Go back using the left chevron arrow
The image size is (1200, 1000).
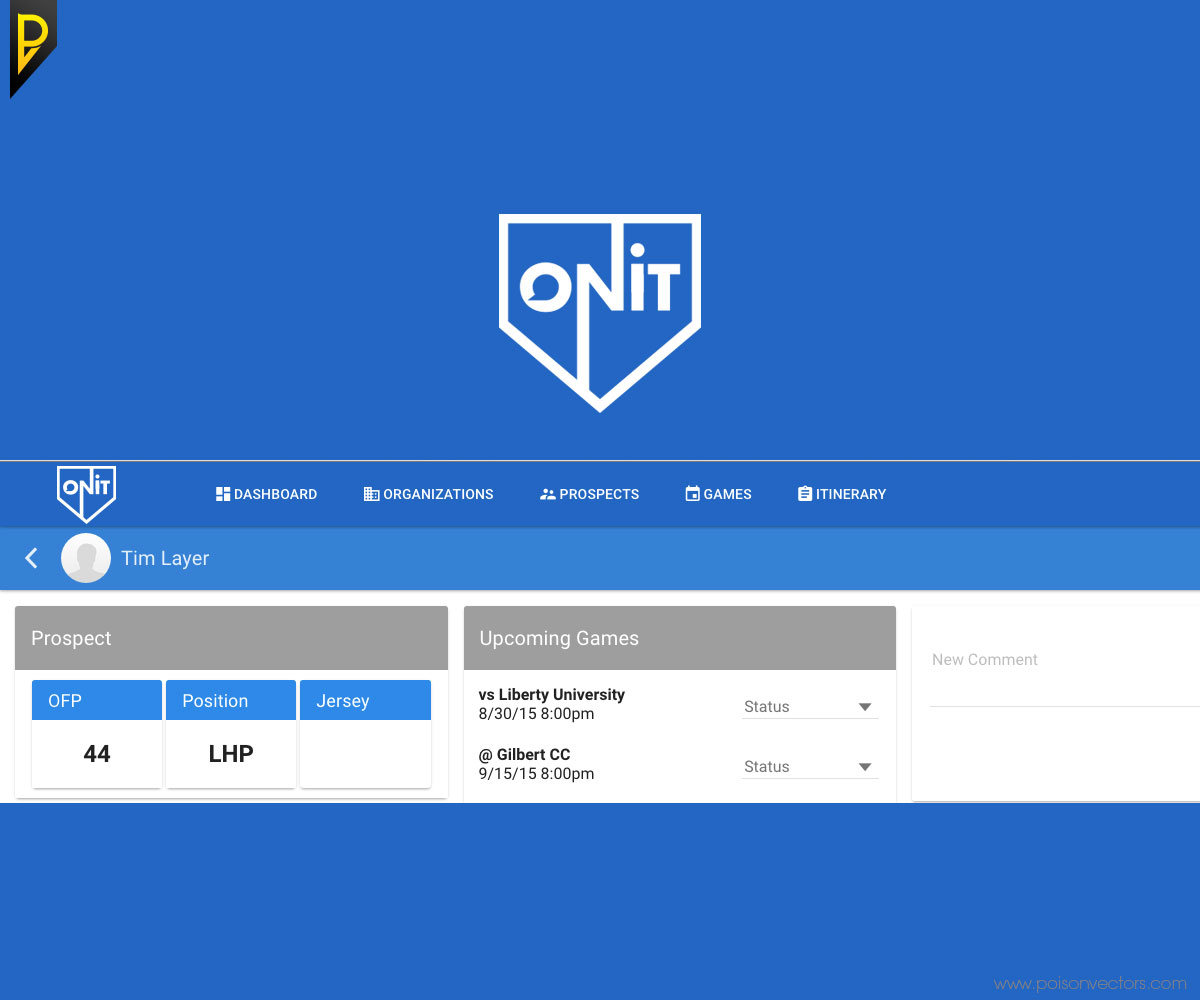click(31, 558)
